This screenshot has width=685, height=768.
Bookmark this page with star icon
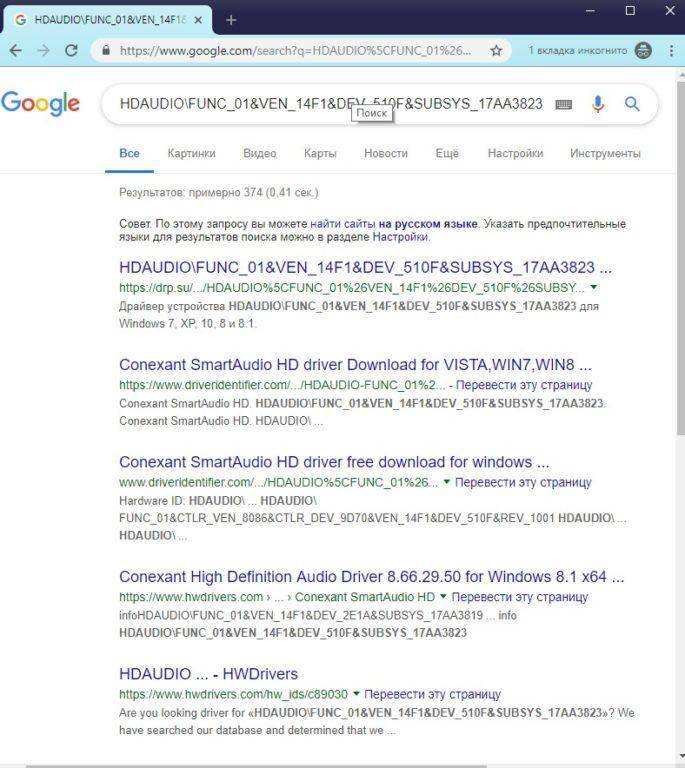click(x=496, y=50)
